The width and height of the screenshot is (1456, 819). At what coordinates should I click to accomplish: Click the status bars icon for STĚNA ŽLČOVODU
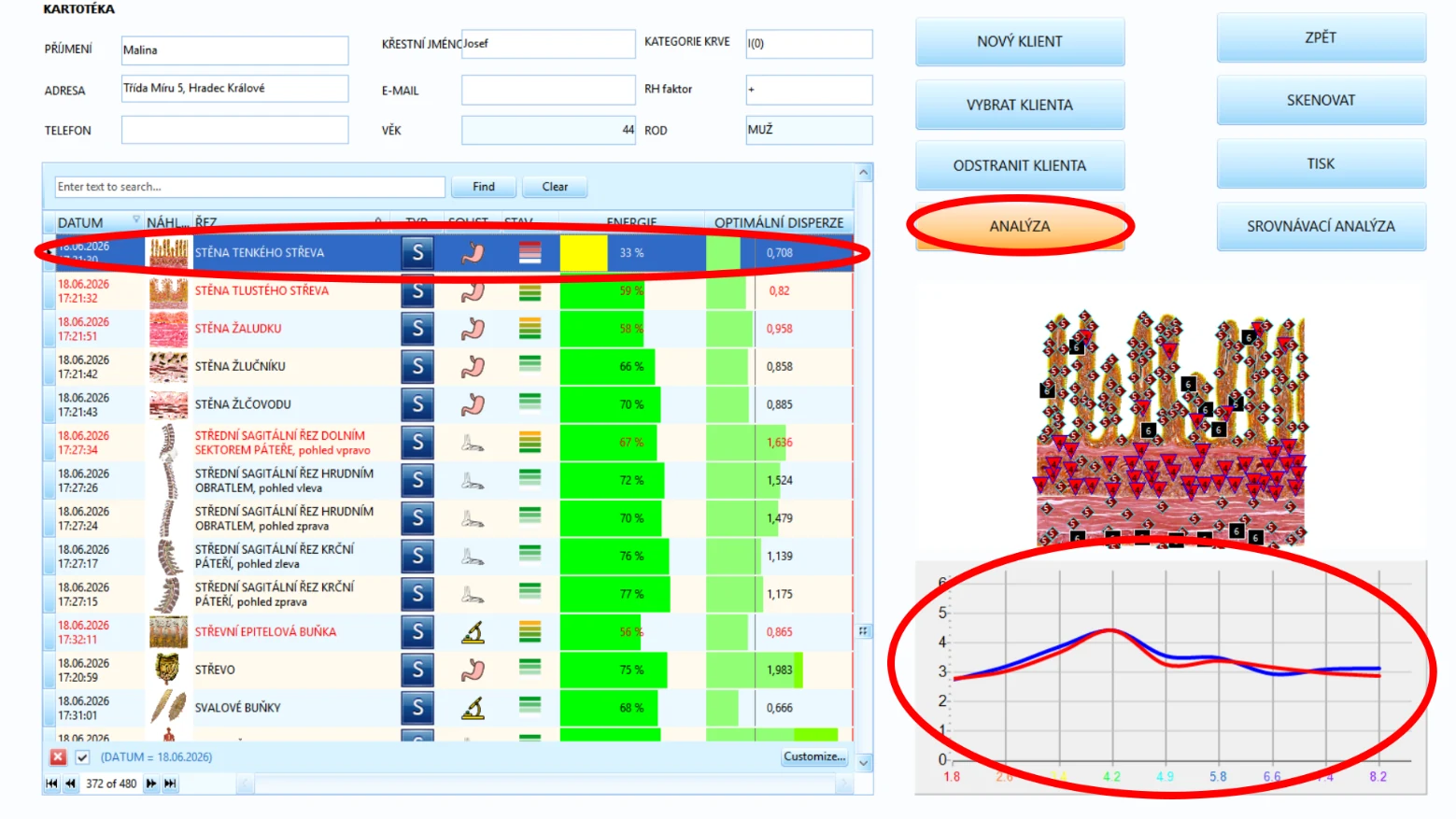coord(530,402)
